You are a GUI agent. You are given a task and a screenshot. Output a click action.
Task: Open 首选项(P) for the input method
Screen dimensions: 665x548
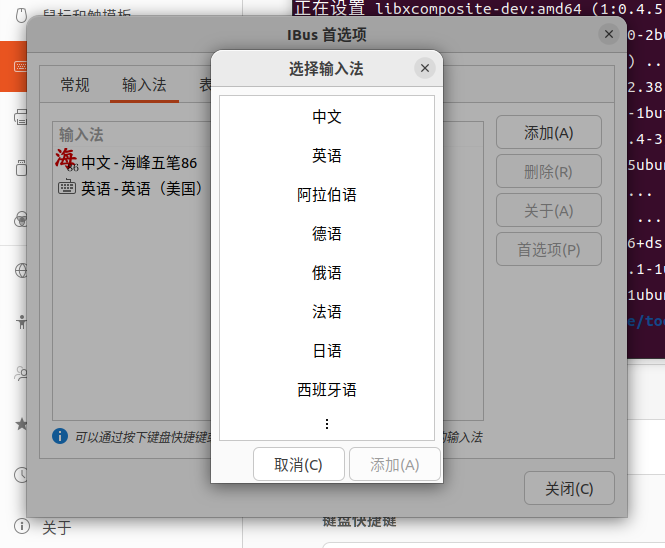[549, 249]
